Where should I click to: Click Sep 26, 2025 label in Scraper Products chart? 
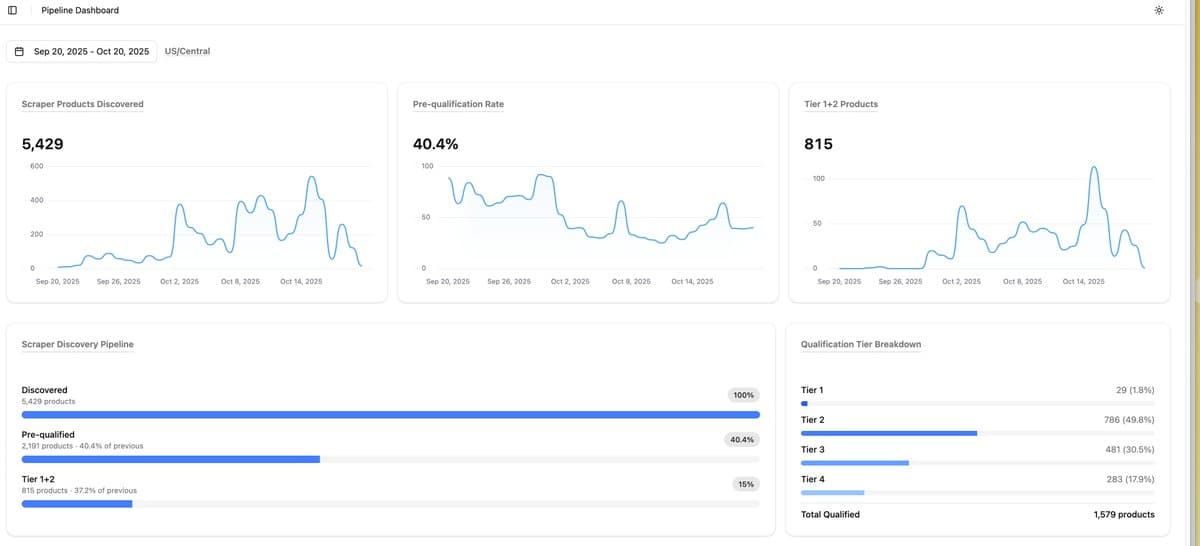(x=117, y=282)
